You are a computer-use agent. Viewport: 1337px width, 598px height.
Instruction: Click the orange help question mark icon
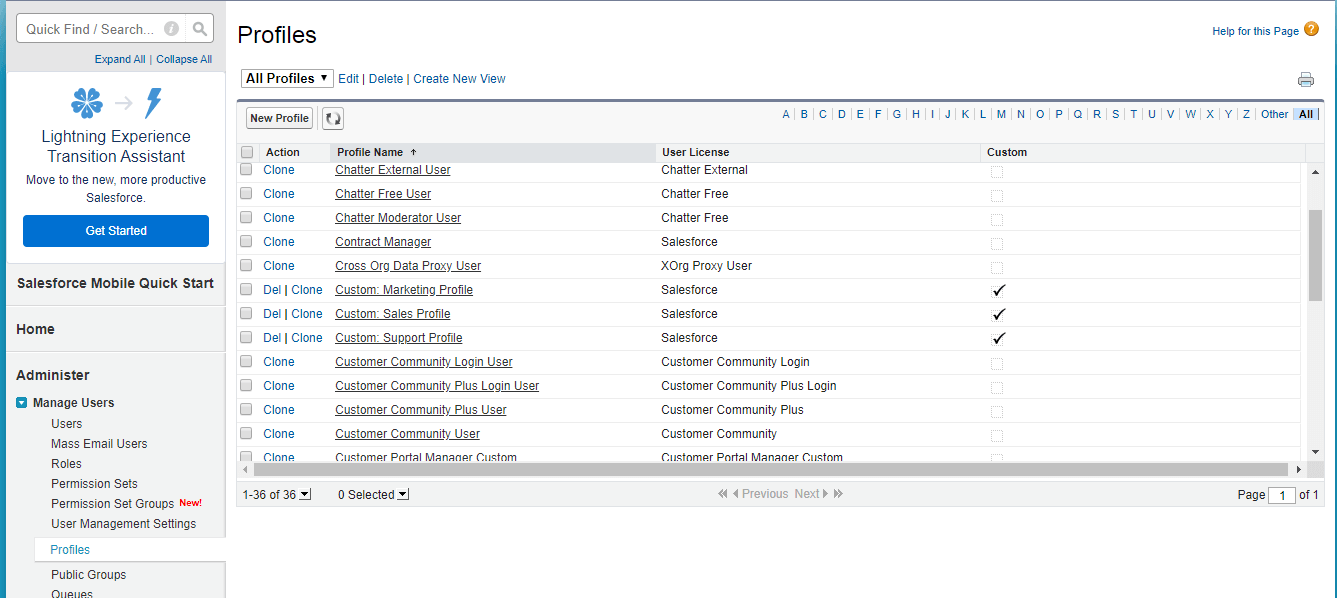1311,30
